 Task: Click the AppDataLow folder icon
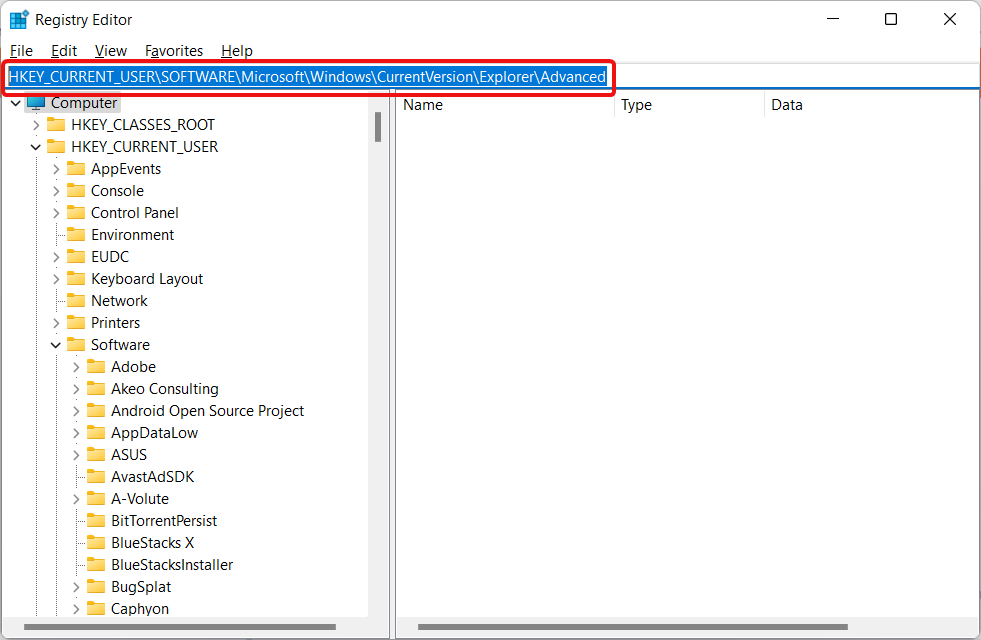(x=96, y=432)
